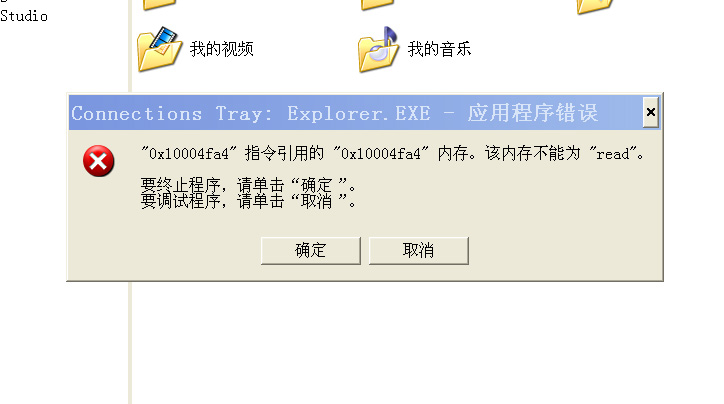Close the application error dialog with X

click(651, 112)
